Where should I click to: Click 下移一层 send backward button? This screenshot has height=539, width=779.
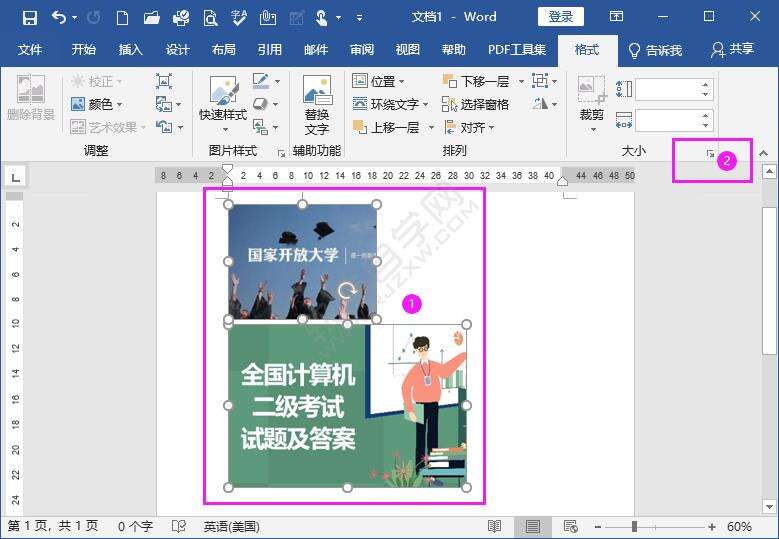(x=477, y=81)
